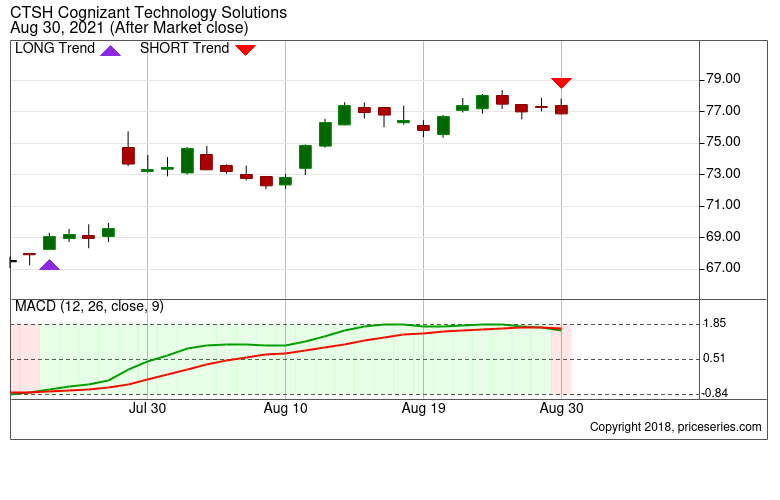Click the Aug 30, 2021 (After Market close) subtitle

pyautogui.click(x=129, y=28)
